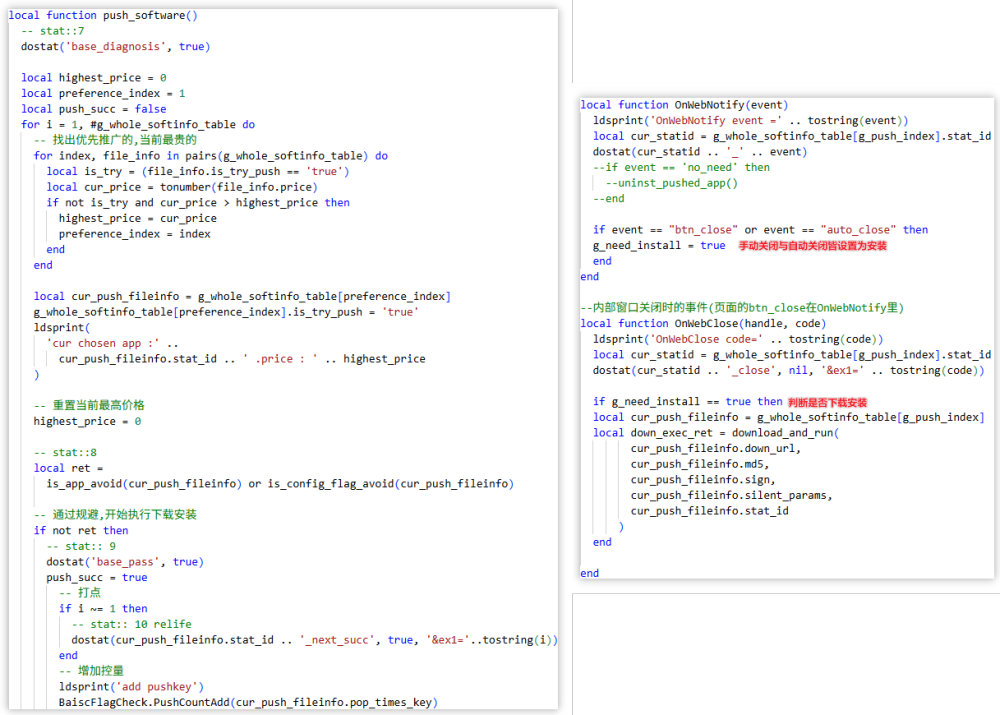Screen dimensions: 1000x715
Task: Click the g_need_install = true assignment
Action: pyautogui.click(x=659, y=245)
